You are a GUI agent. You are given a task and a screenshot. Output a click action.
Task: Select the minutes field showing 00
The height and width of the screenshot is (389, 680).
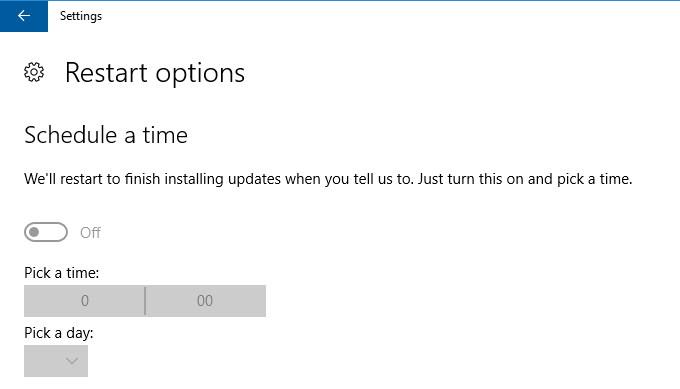205,301
